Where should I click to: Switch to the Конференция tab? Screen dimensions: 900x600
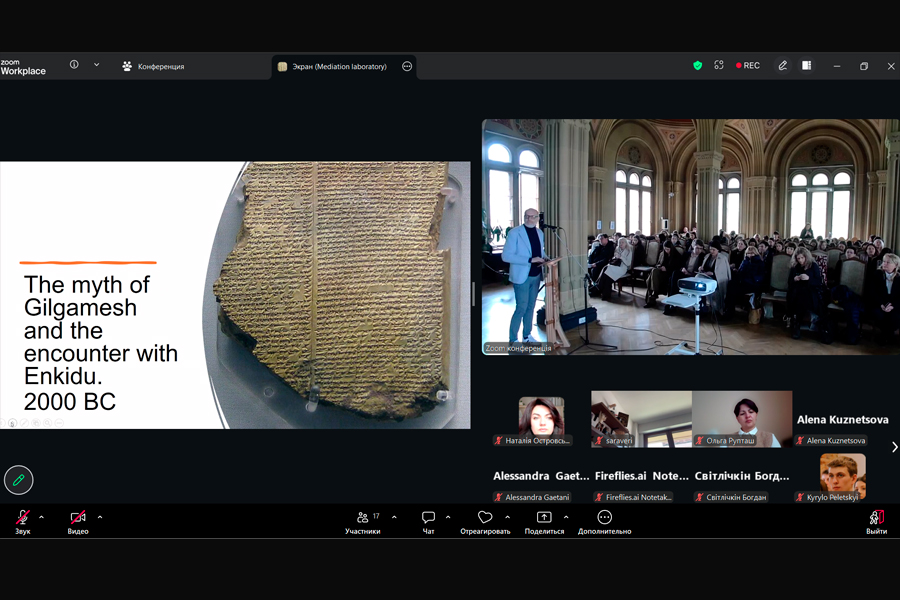click(x=153, y=67)
